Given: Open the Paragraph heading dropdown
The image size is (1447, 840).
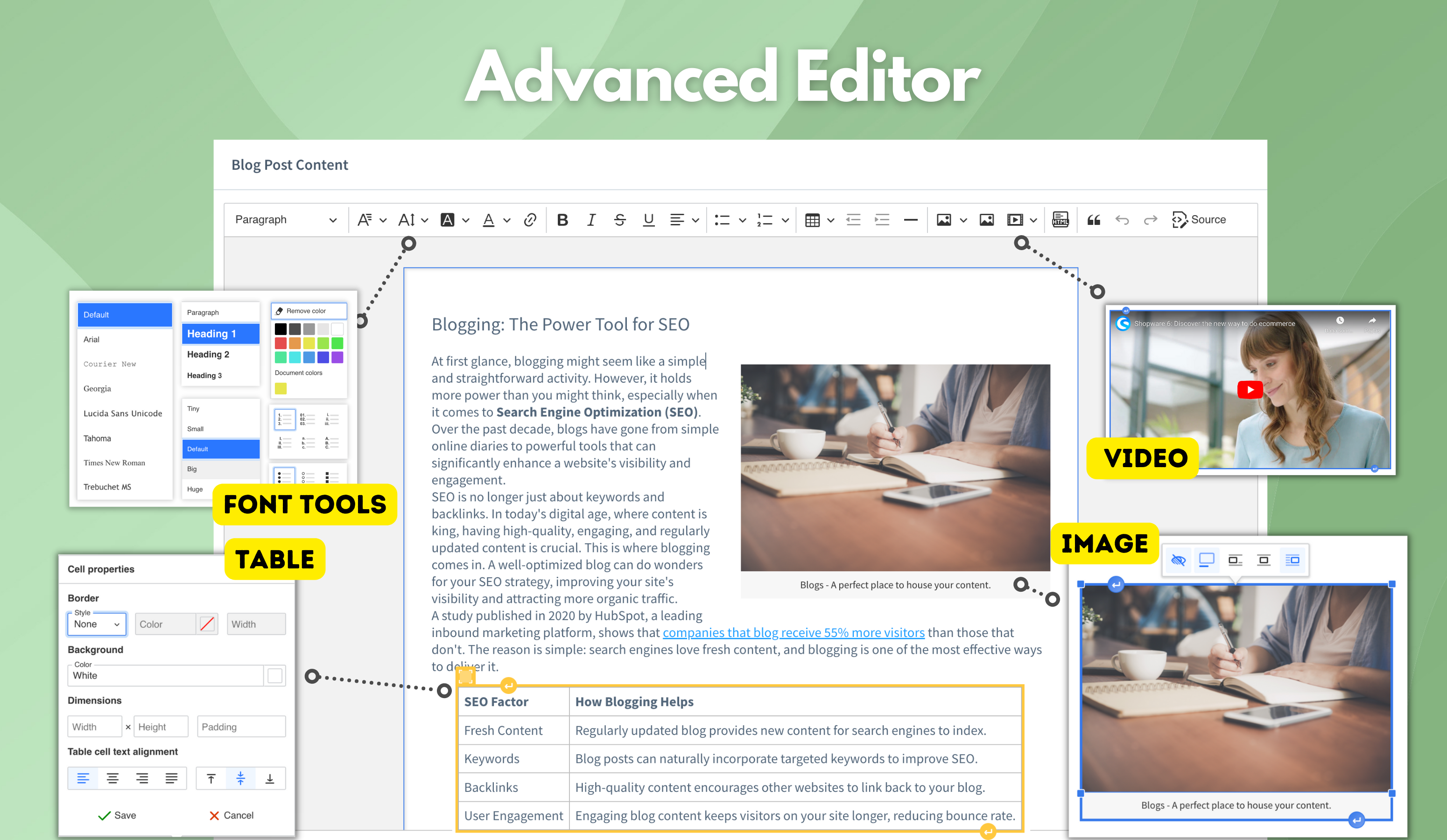Looking at the screenshot, I should (285, 220).
